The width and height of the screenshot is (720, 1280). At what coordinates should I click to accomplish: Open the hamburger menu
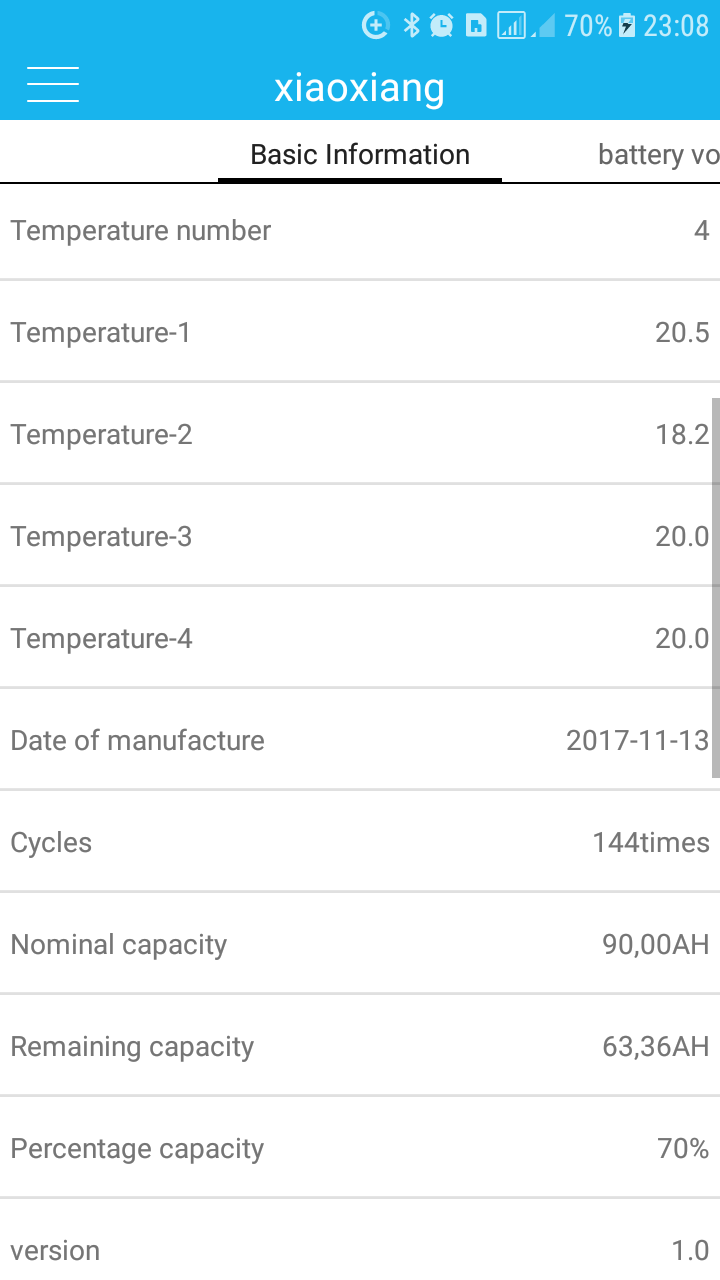coord(53,84)
